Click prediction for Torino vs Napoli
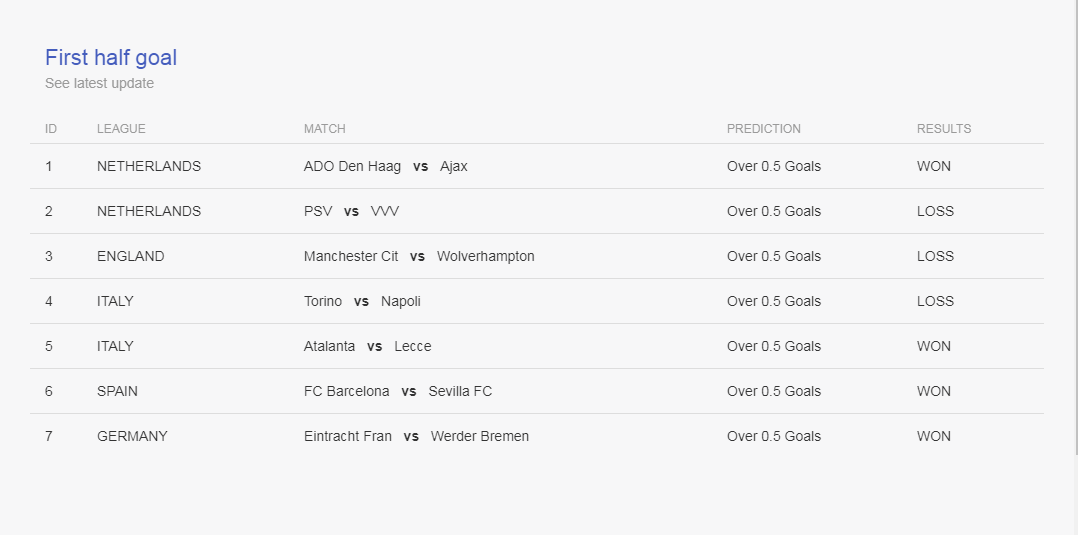1078x535 pixels. pyautogui.click(x=774, y=301)
